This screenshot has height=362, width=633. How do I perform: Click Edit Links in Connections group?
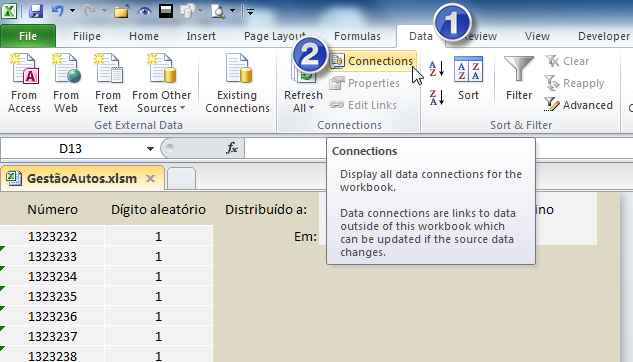(x=363, y=105)
